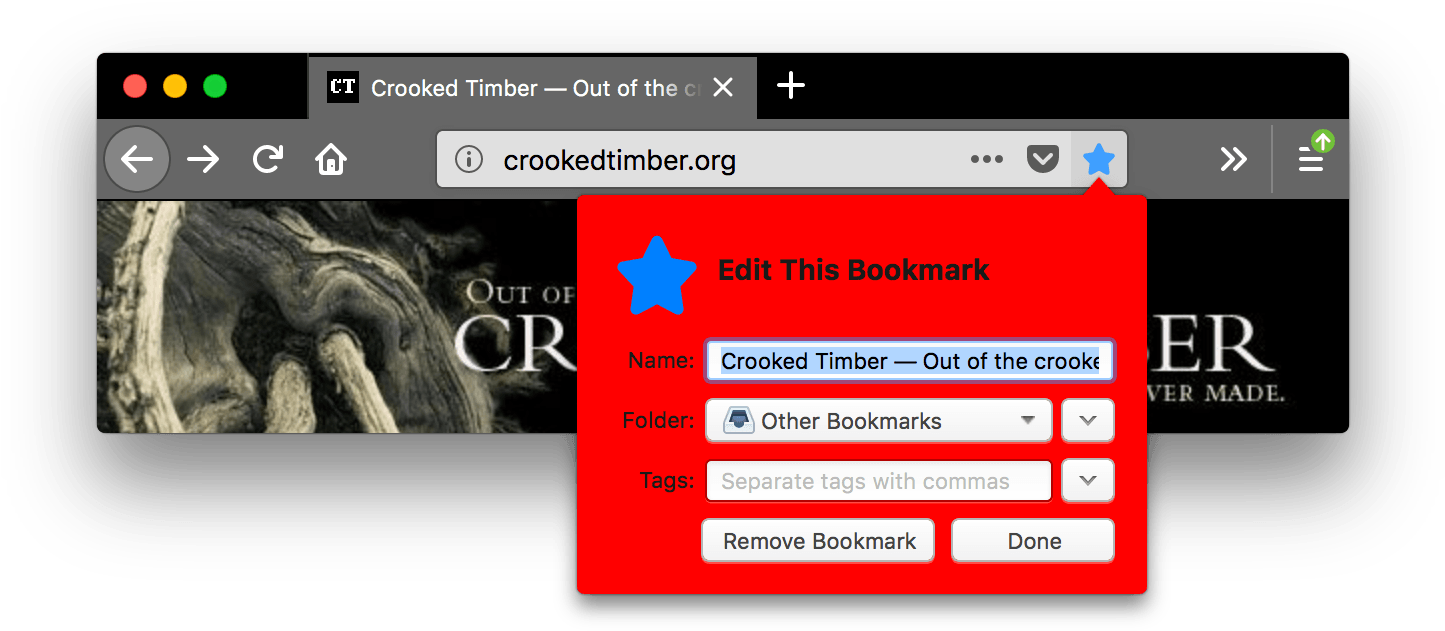Click the Done button
1445x631 pixels.
[x=1033, y=541]
